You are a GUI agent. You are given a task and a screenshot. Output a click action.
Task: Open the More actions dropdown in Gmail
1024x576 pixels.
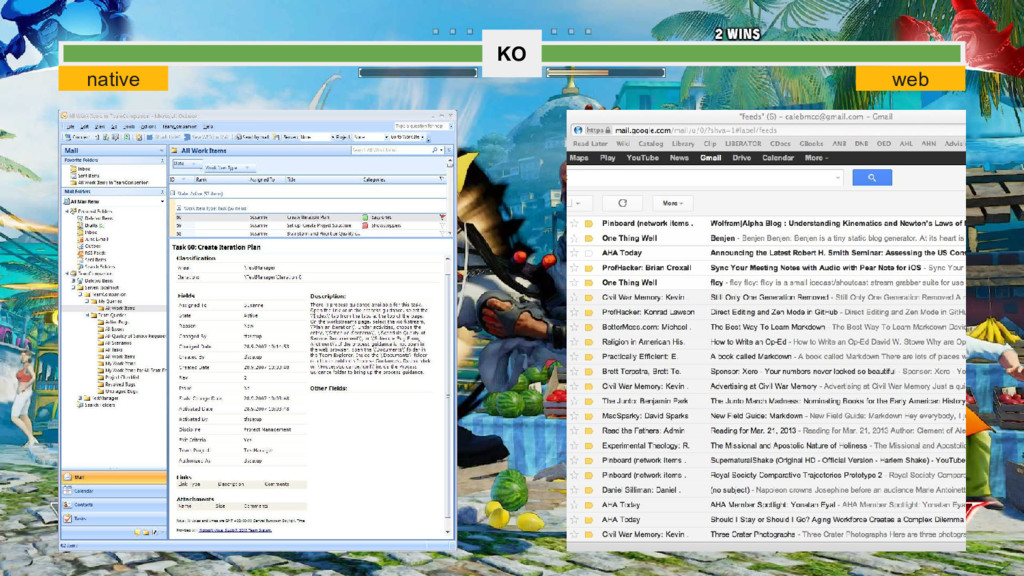click(x=672, y=203)
